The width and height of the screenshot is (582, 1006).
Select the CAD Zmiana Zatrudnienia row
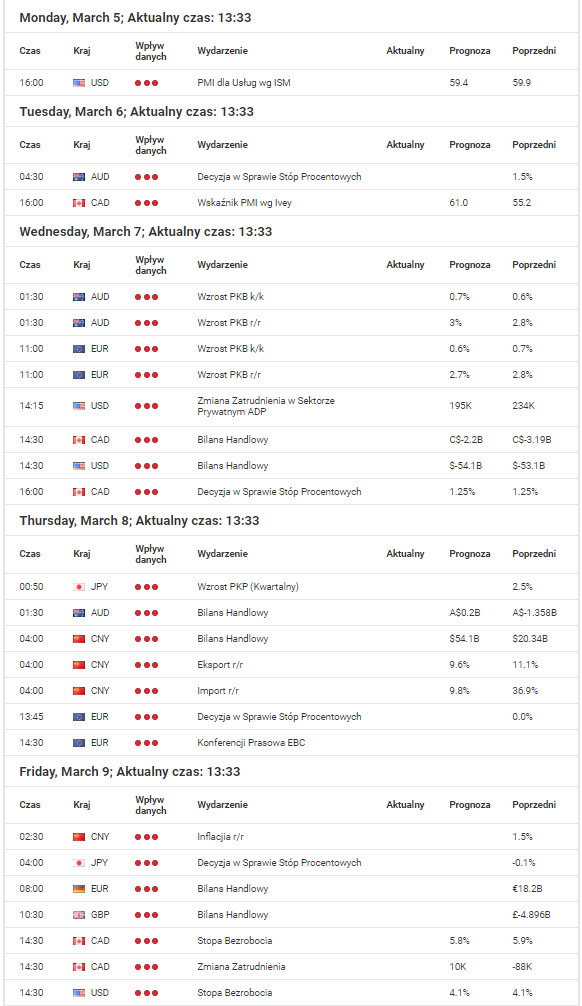tap(291, 967)
